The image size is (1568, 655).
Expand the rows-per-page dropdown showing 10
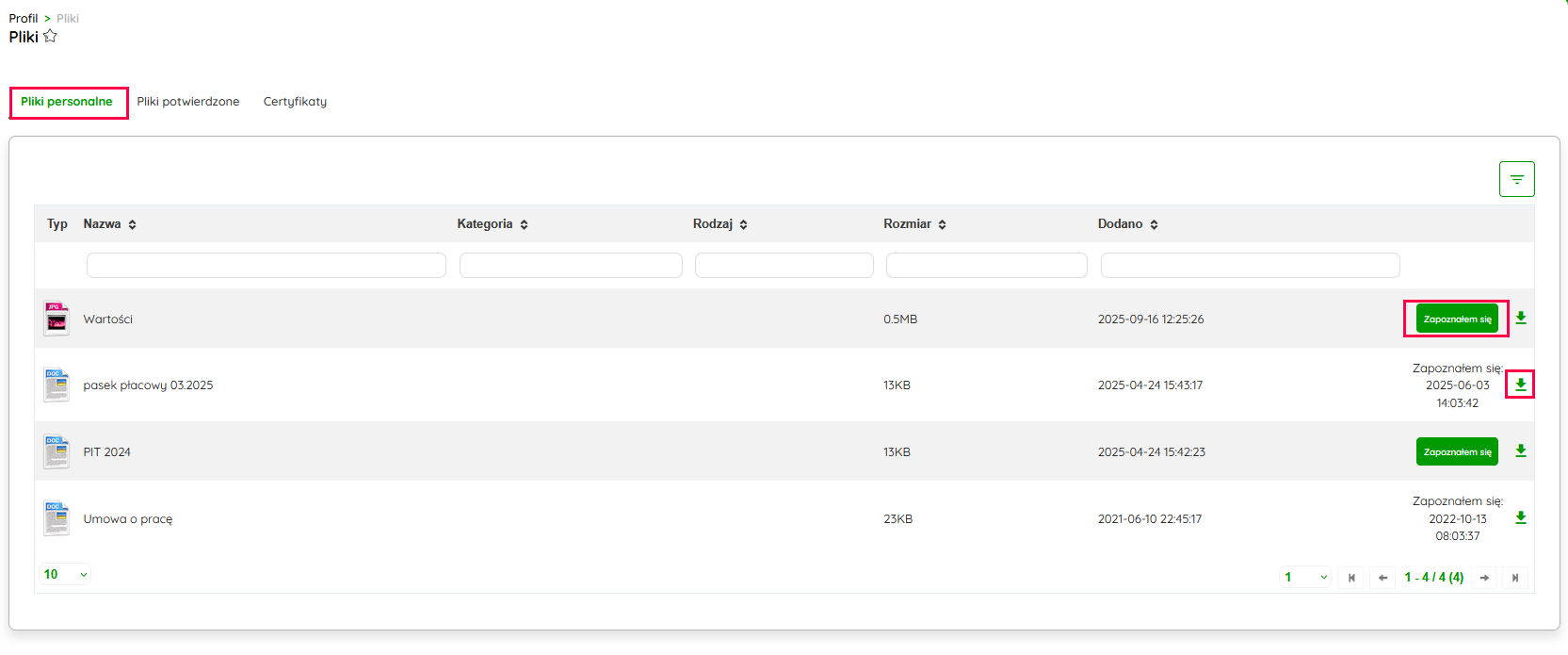65,574
